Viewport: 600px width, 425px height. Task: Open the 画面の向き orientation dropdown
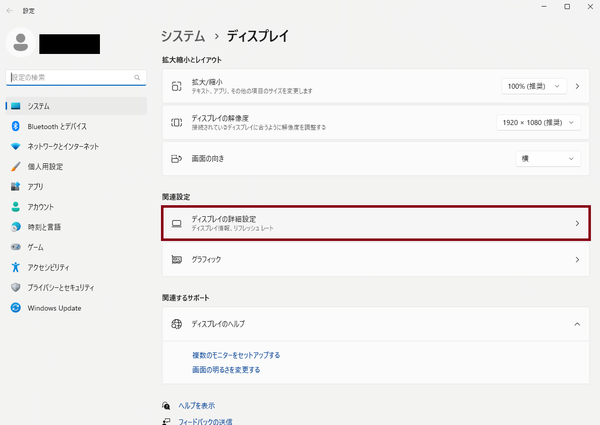pyautogui.click(x=547, y=159)
